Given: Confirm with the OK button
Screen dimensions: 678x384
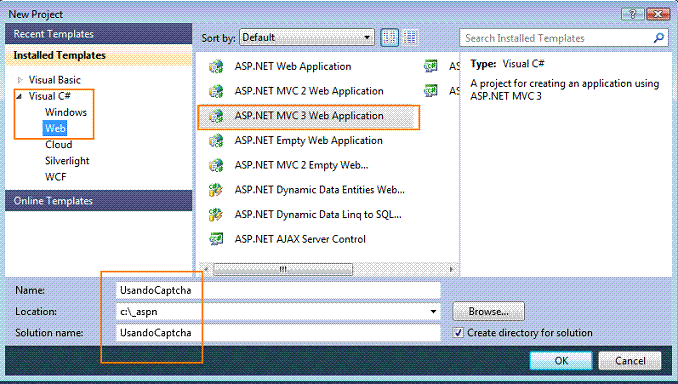Looking at the screenshot, I should [x=561, y=360].
